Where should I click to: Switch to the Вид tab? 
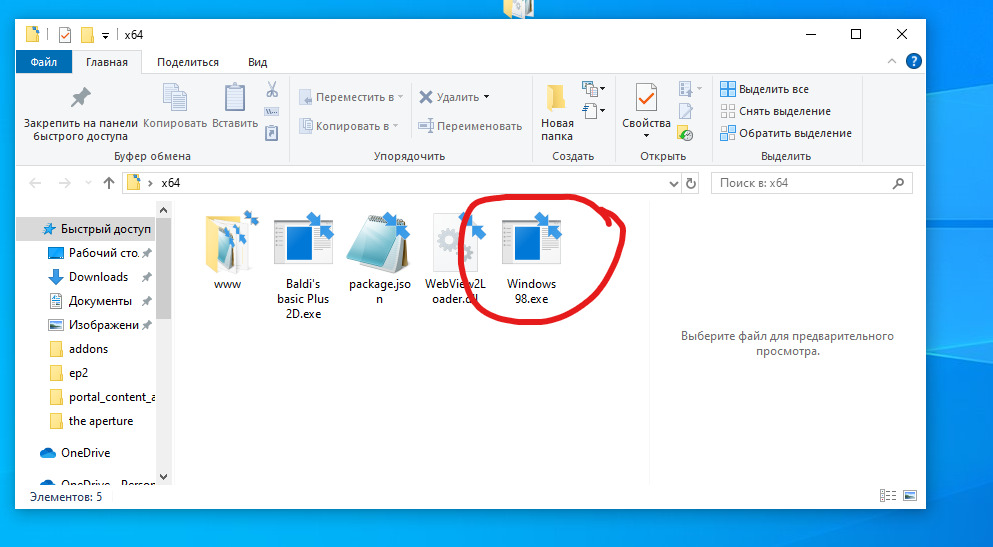tap(258, 62)
